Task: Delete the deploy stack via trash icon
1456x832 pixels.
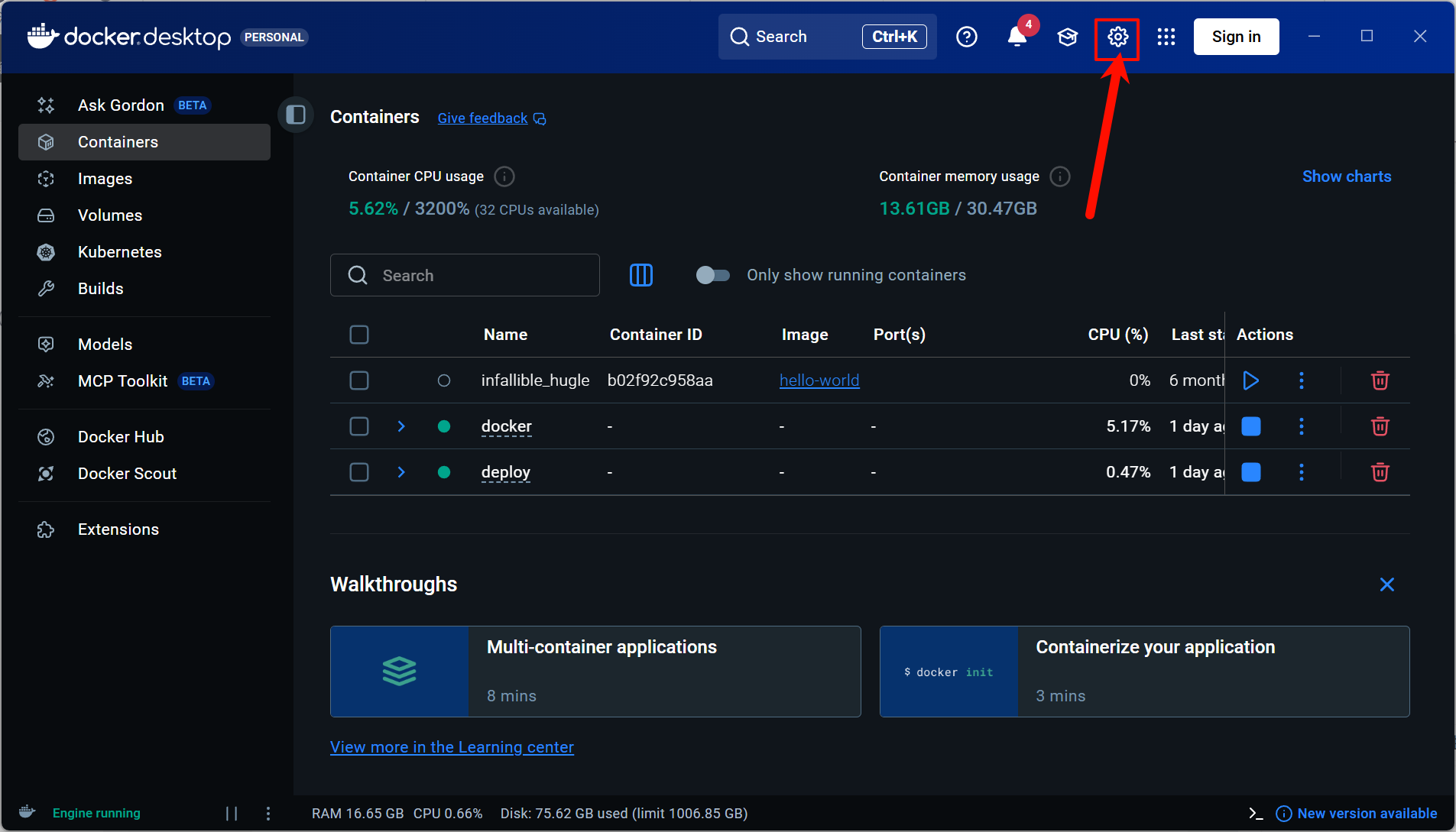Action: pos(1380,472)
